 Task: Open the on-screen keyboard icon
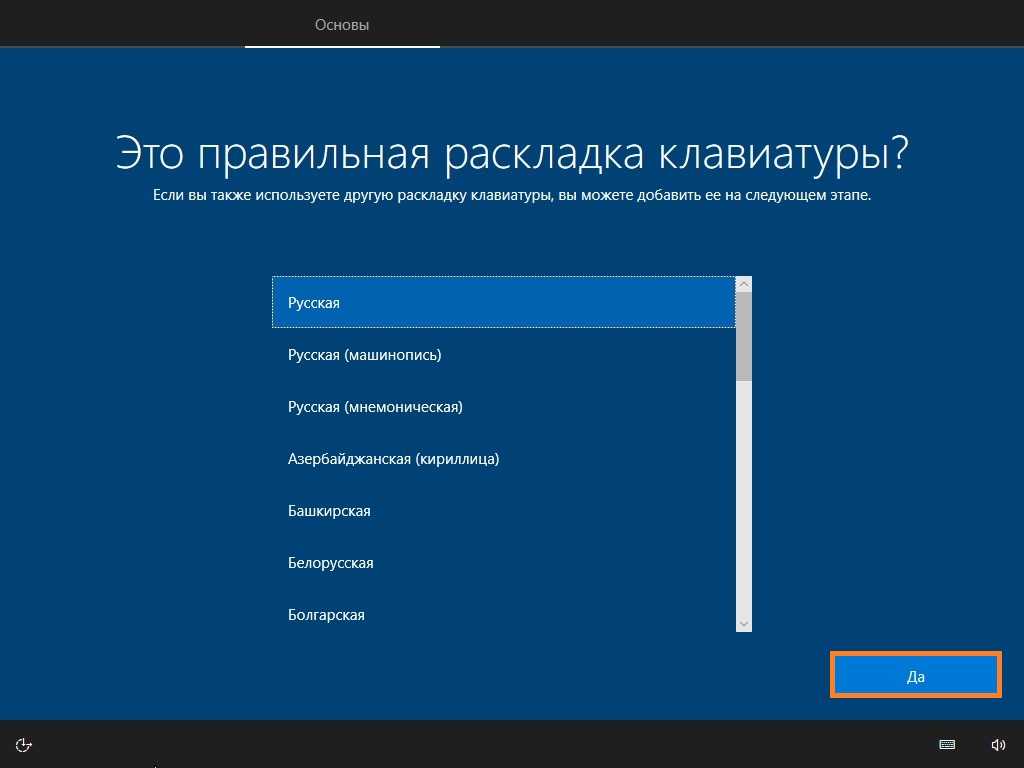click(x=947, y=744)
